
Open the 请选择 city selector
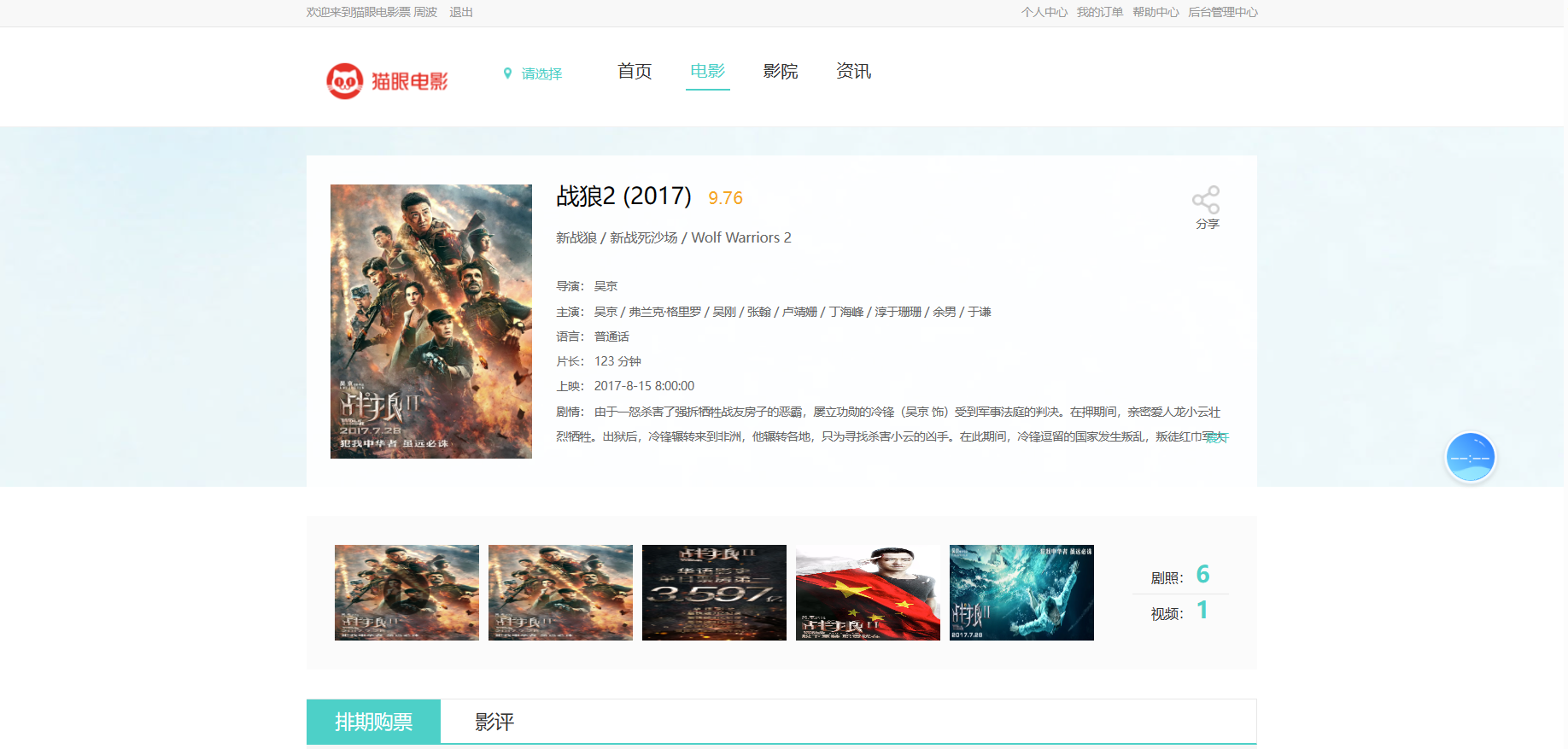541,74
